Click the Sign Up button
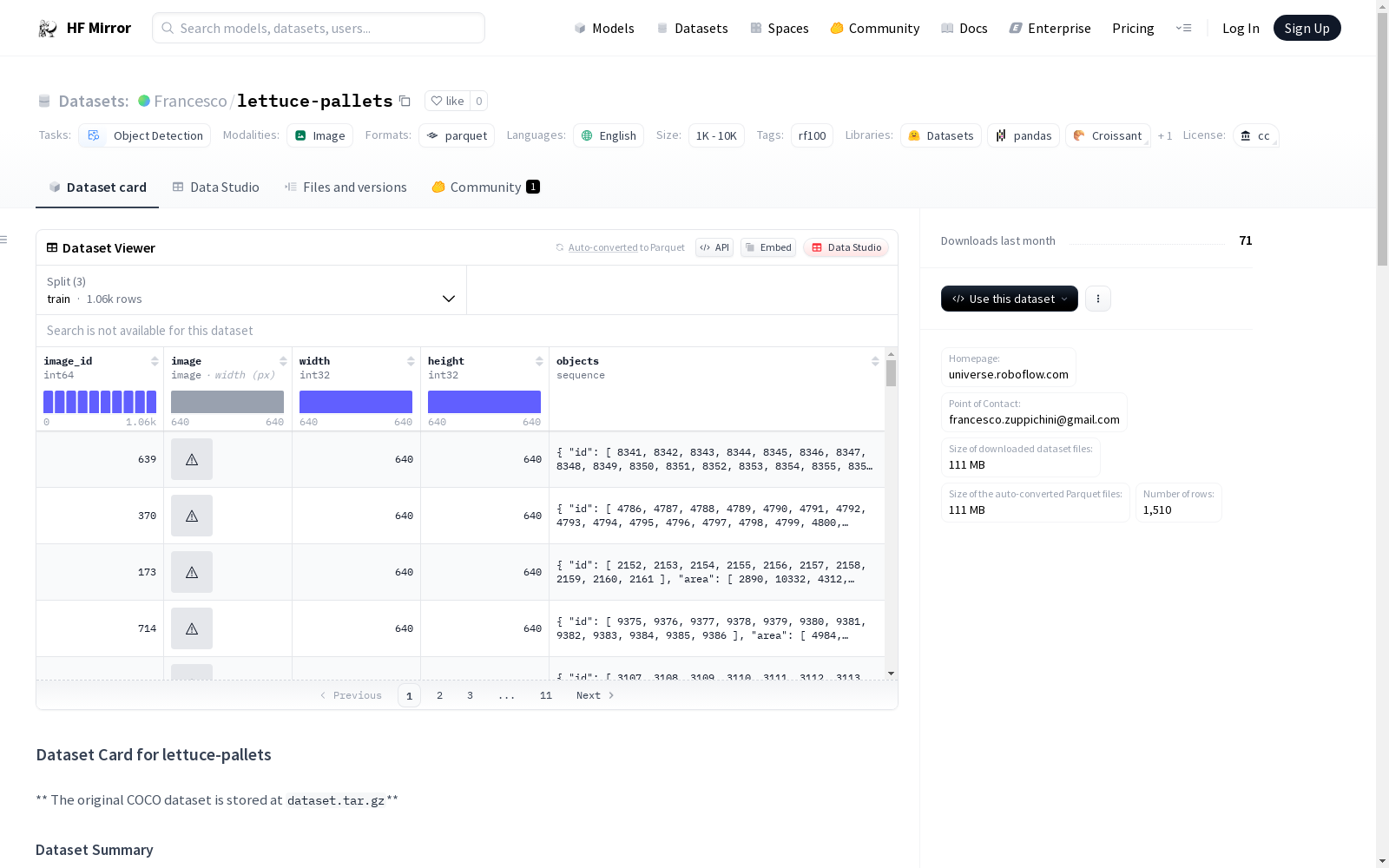The width and height of the screenshot is (1389, 868). [x=1307, y=28]
